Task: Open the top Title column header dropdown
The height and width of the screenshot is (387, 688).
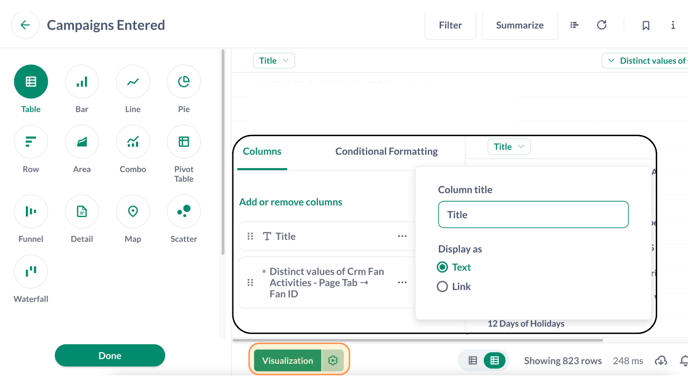Action: 274,61
